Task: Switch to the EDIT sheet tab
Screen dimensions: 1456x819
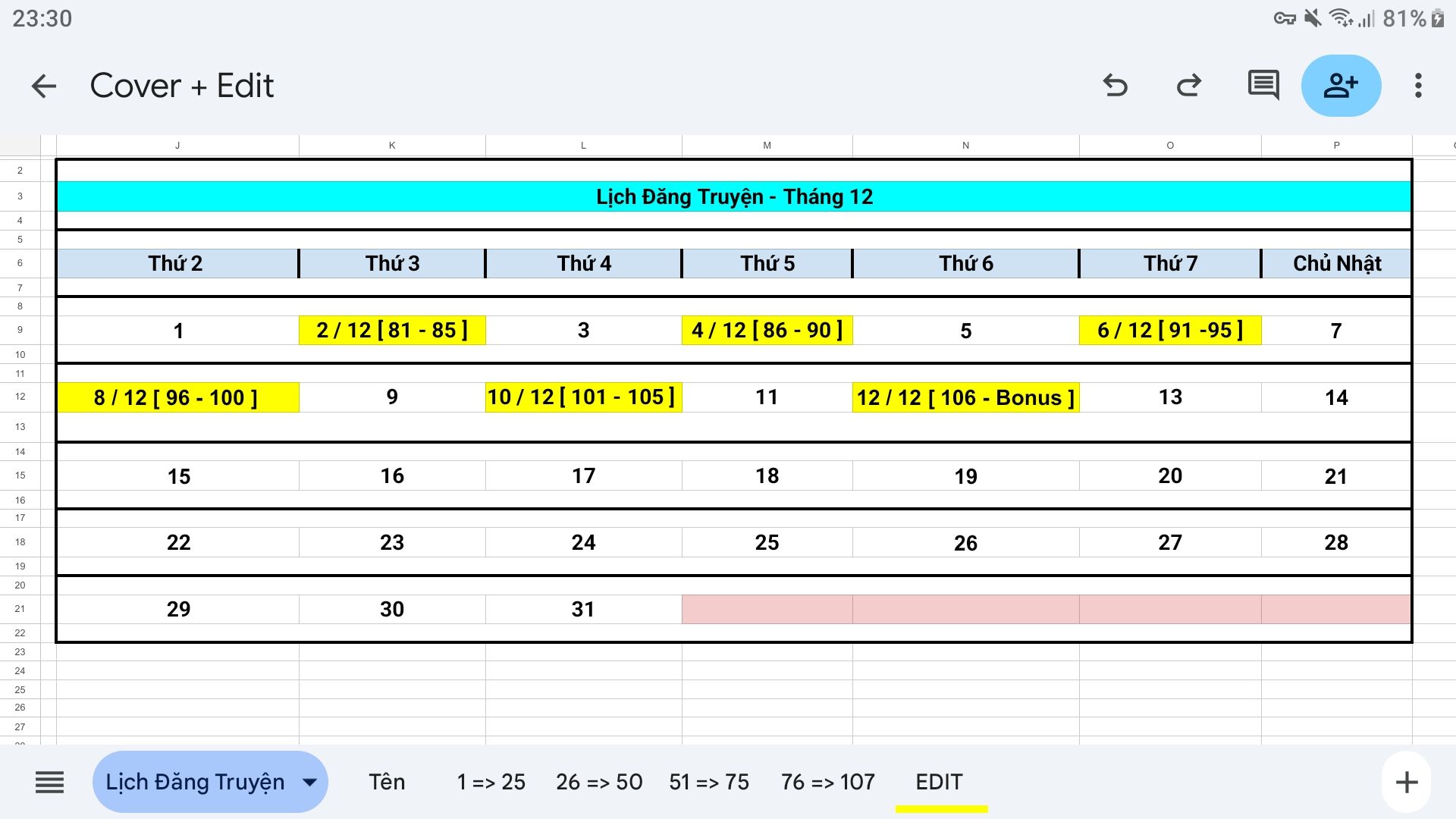Action: tap(939, 782)
